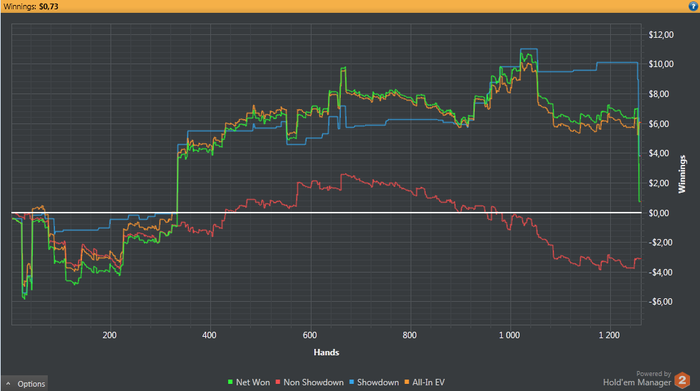Click the Hold'em Manager 2 logo icon
This screenshot has width=700, height=391.
682,380
